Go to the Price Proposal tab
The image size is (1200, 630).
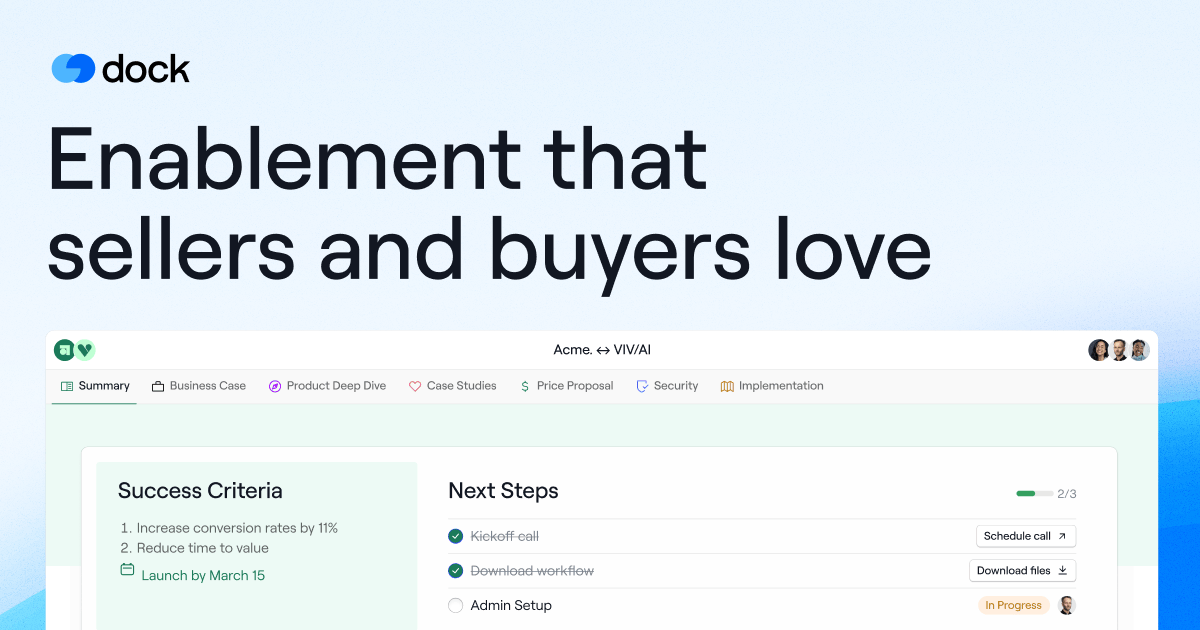[566, 386]
